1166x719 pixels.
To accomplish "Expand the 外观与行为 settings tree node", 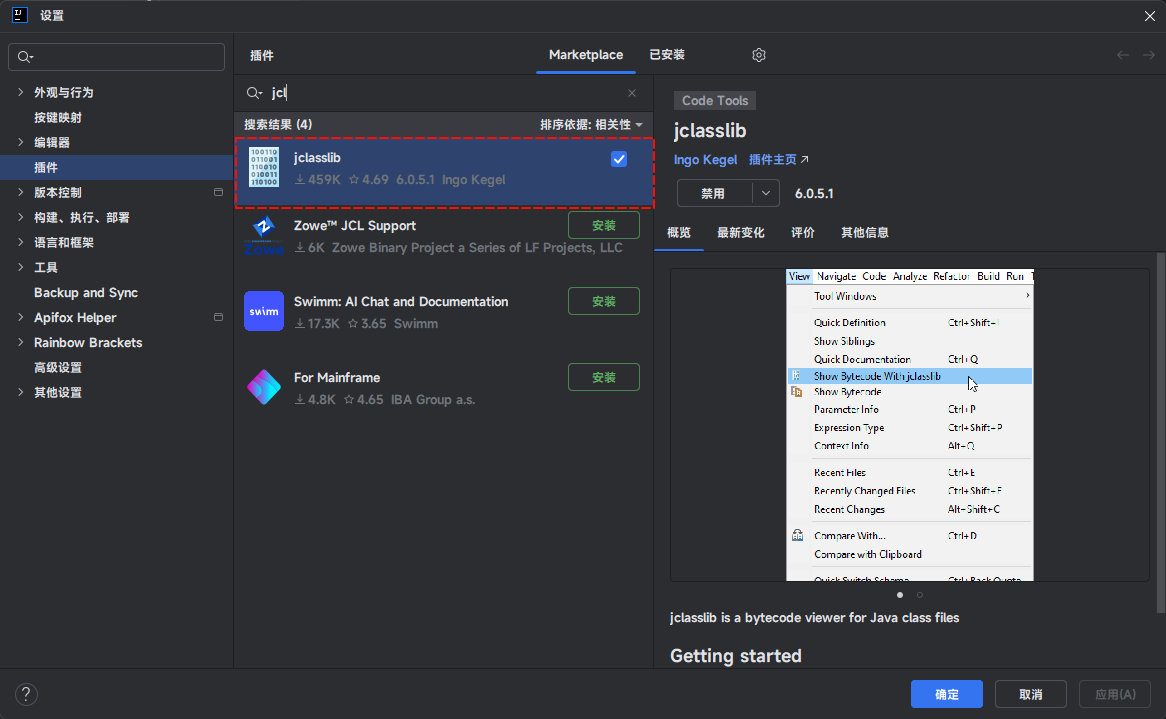I will (21, 93).
